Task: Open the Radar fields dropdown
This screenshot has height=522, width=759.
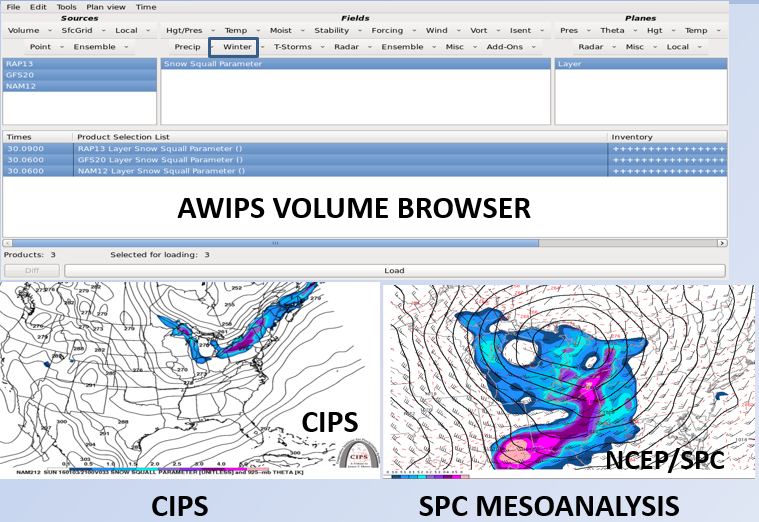Action: (x=352, y=47)
